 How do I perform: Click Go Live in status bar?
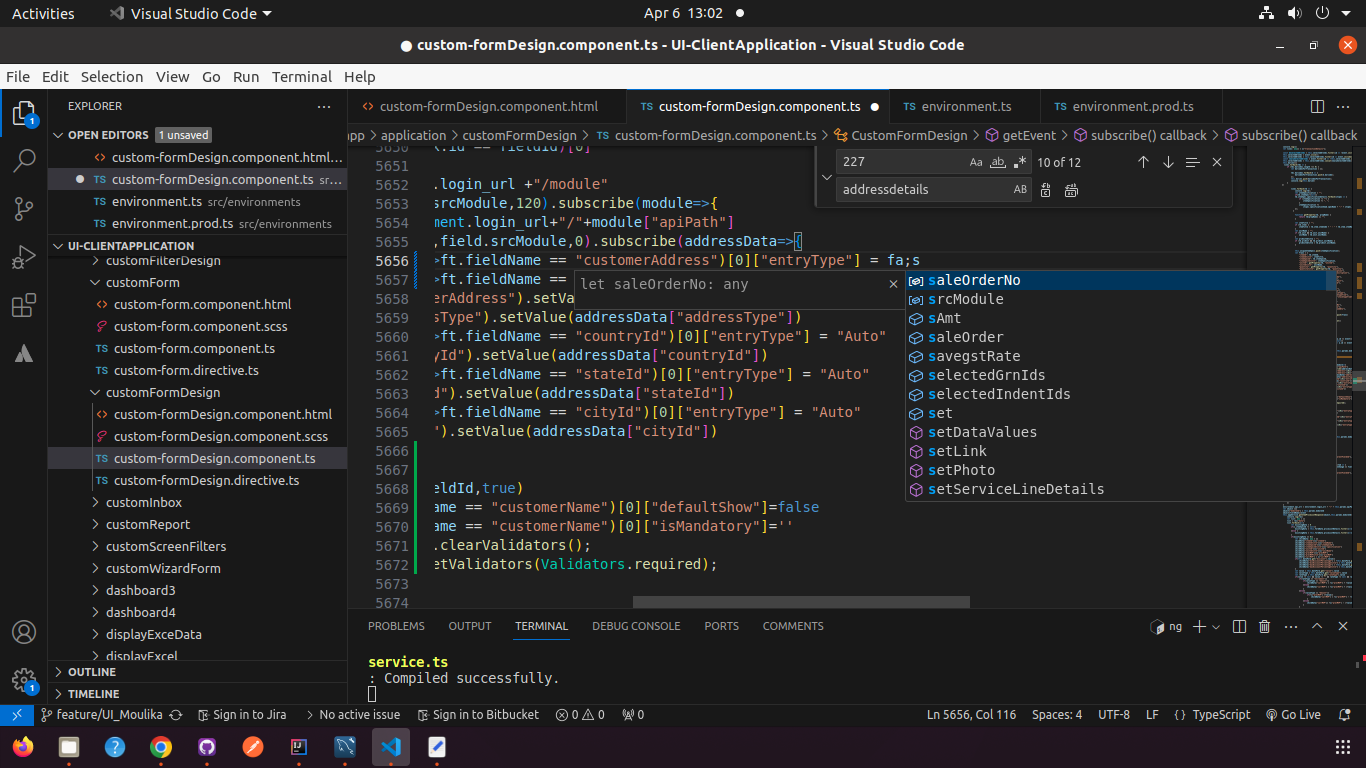1293,715
